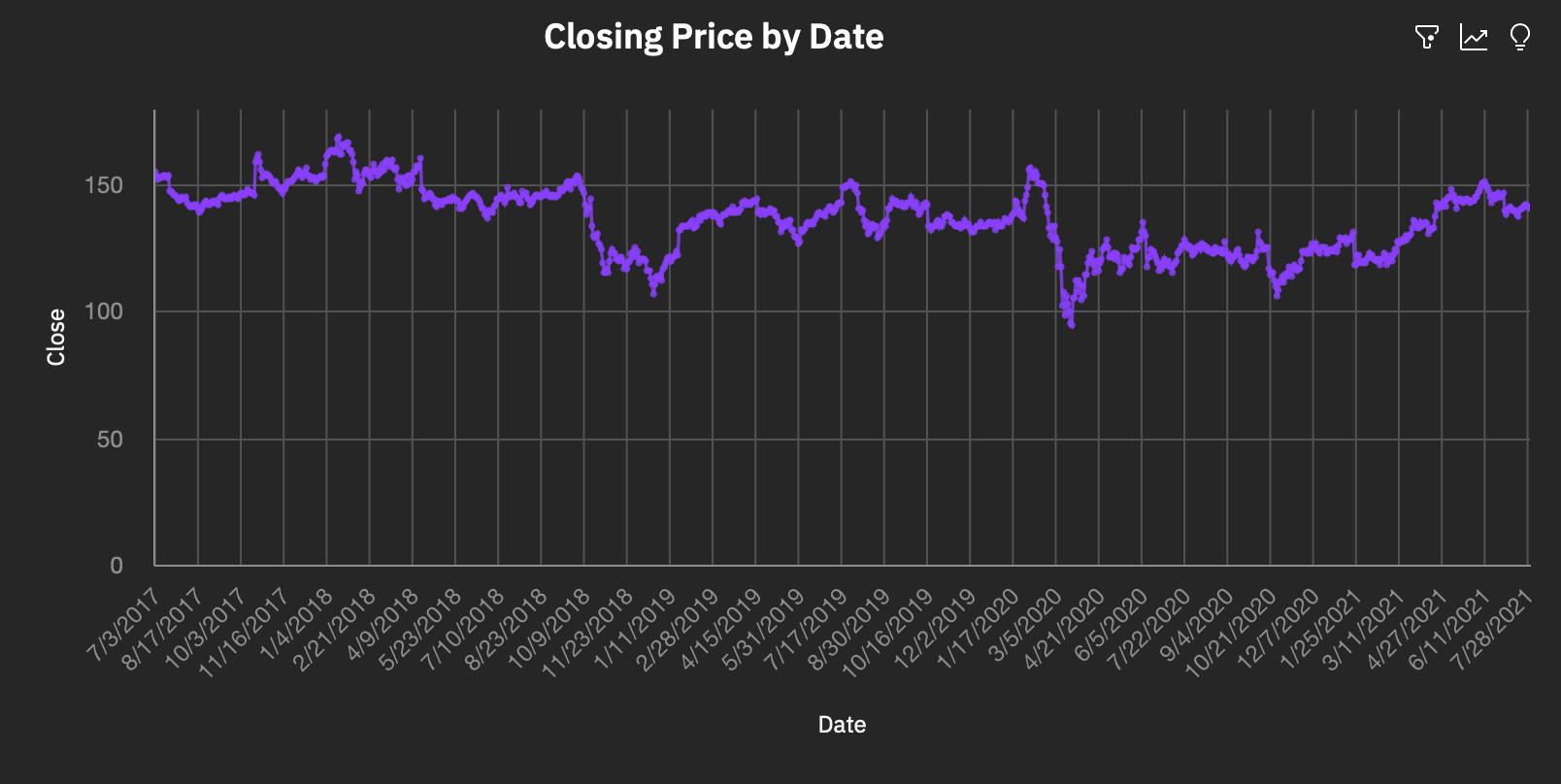Click the 9/4/2020 date axis label

tap(1197, 626)
